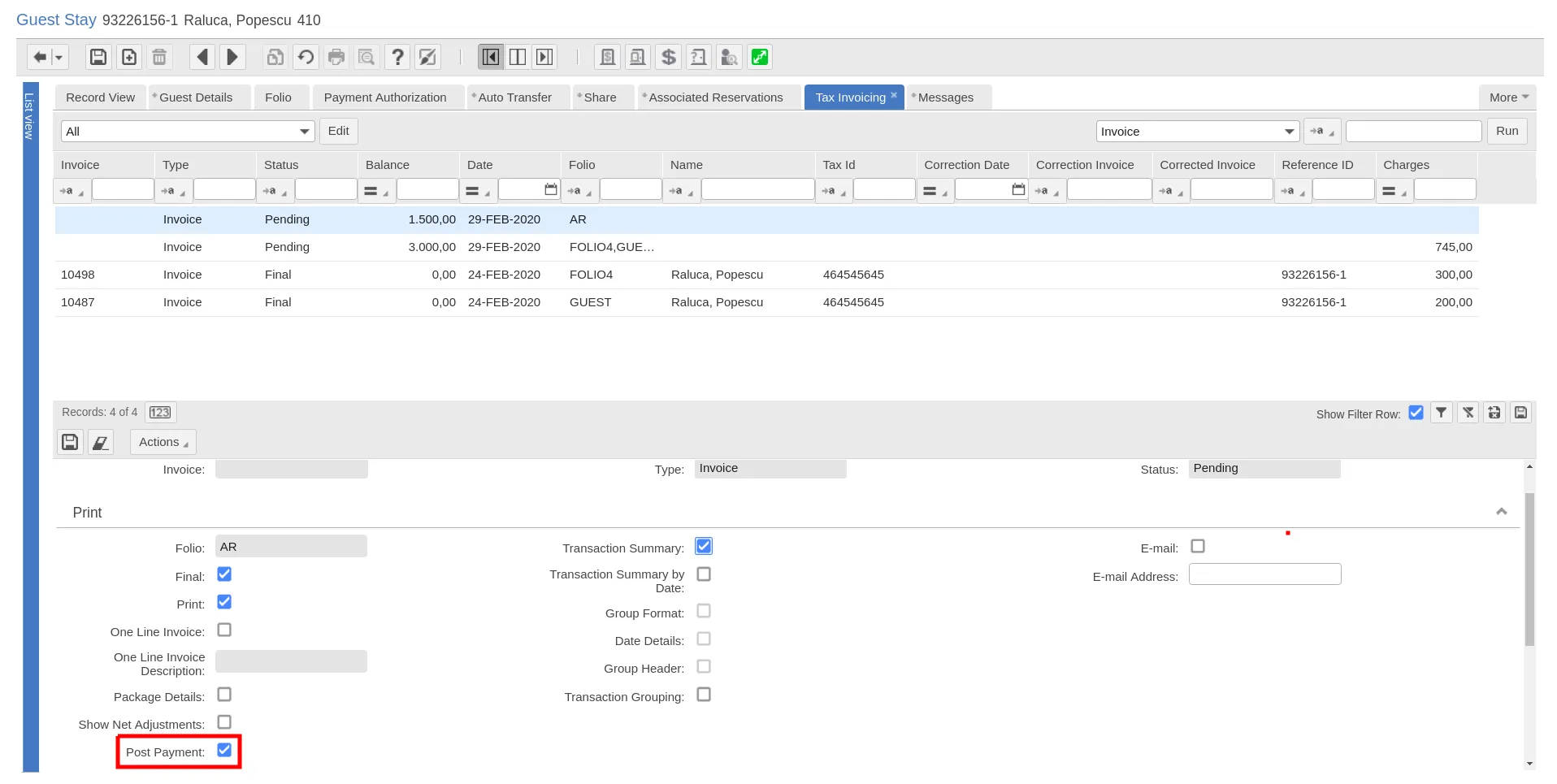Screen dimensions: 1557x784
Task: Open Help with the question mark icon
Action: pyautogui.click(x=397, y=57)
